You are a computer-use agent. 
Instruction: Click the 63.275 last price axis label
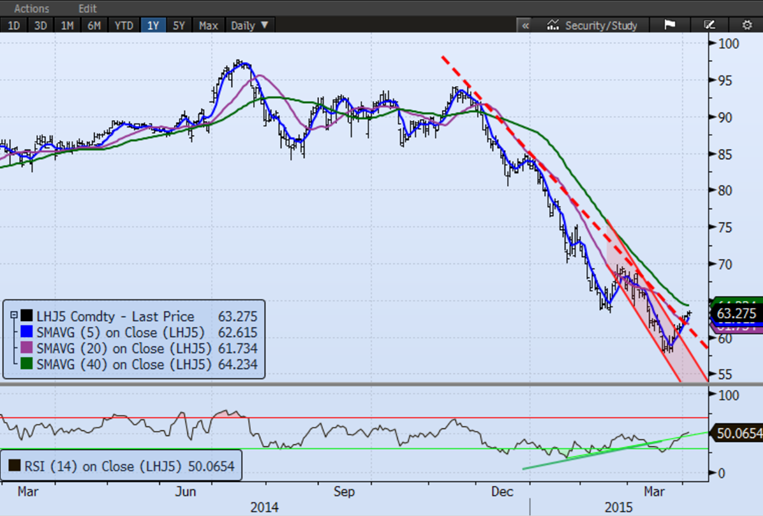(x=735, y=313)
